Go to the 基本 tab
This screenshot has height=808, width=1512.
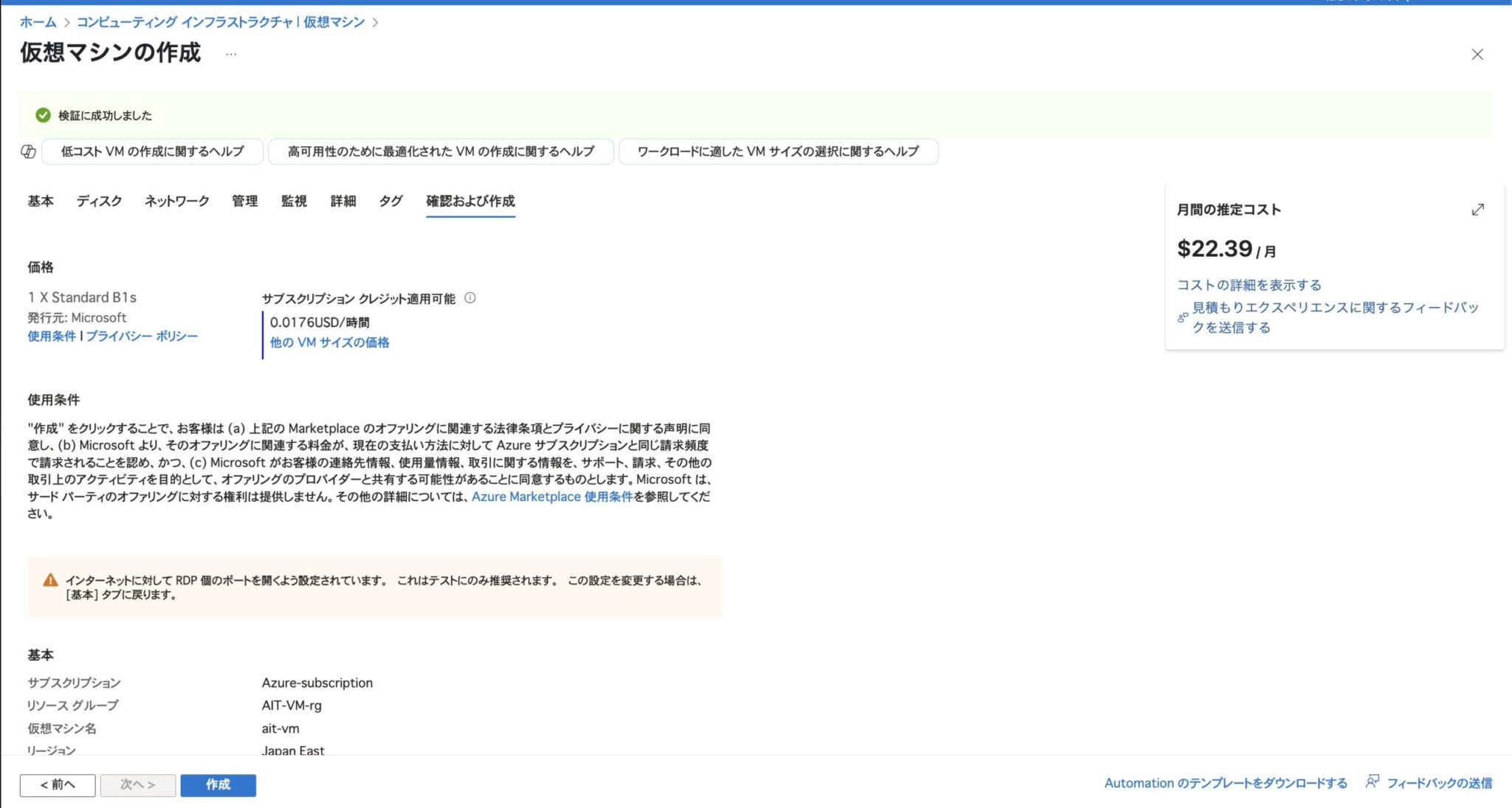pos(41,201)
